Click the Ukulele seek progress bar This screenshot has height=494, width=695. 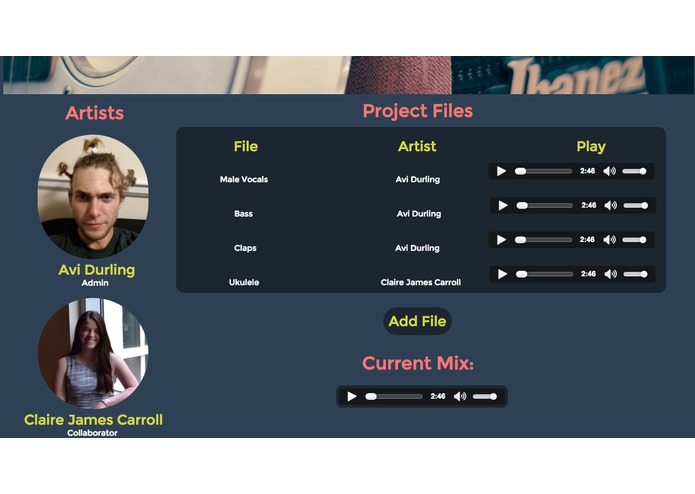point(544,274)
